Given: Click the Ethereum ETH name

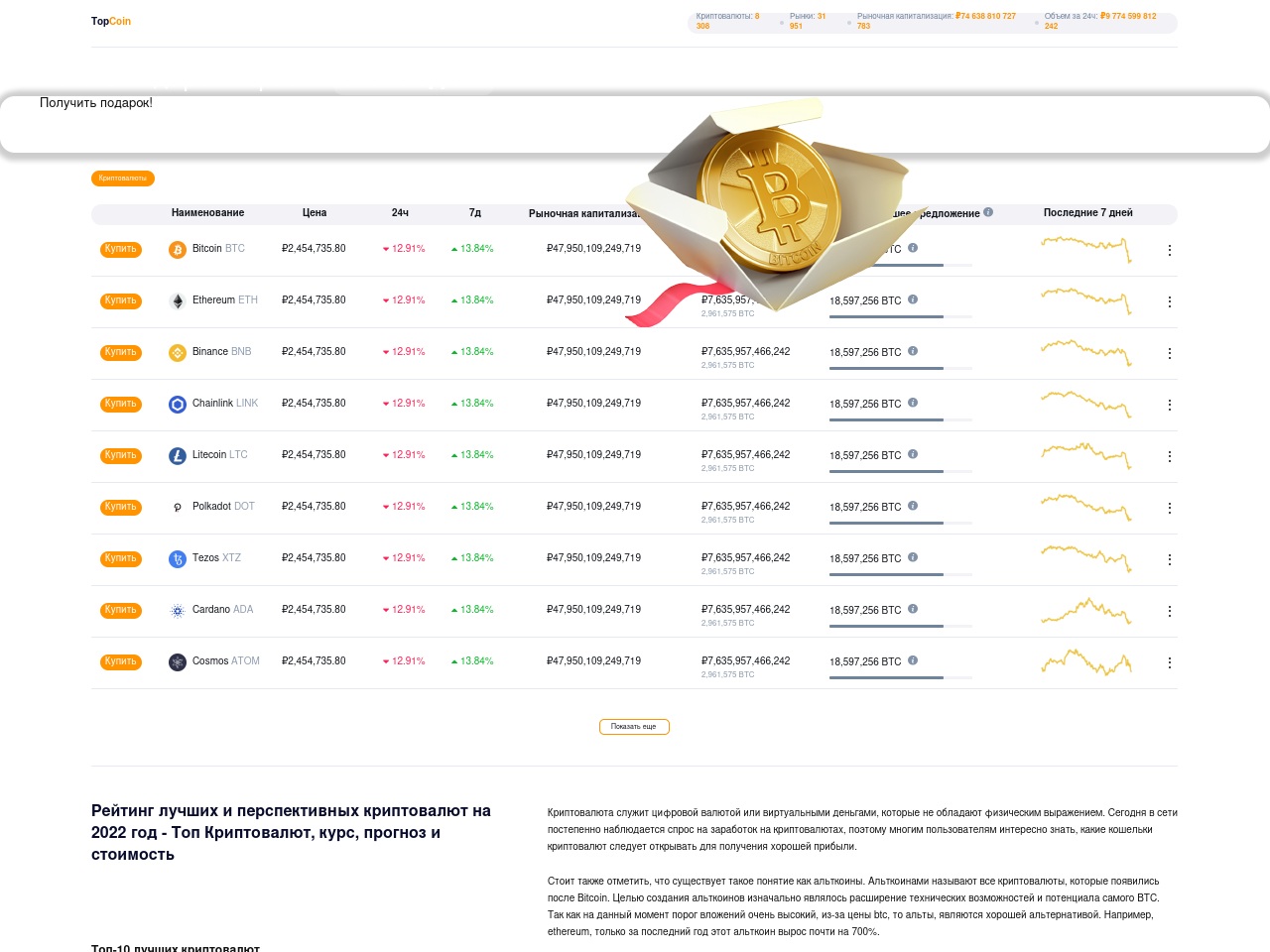Looking at the screenshot, I should coord(225,300).
